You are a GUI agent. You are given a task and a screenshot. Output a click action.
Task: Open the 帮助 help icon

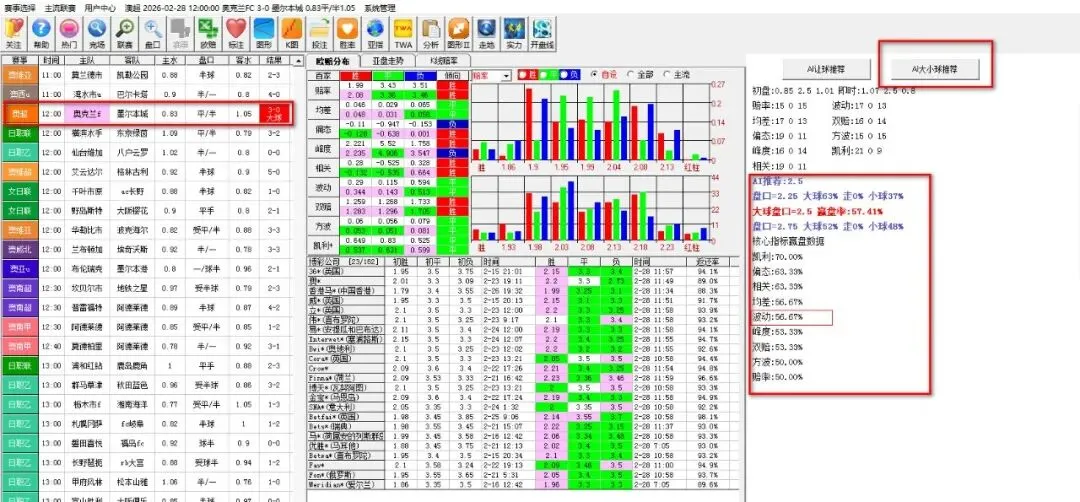tap(41, 33)
